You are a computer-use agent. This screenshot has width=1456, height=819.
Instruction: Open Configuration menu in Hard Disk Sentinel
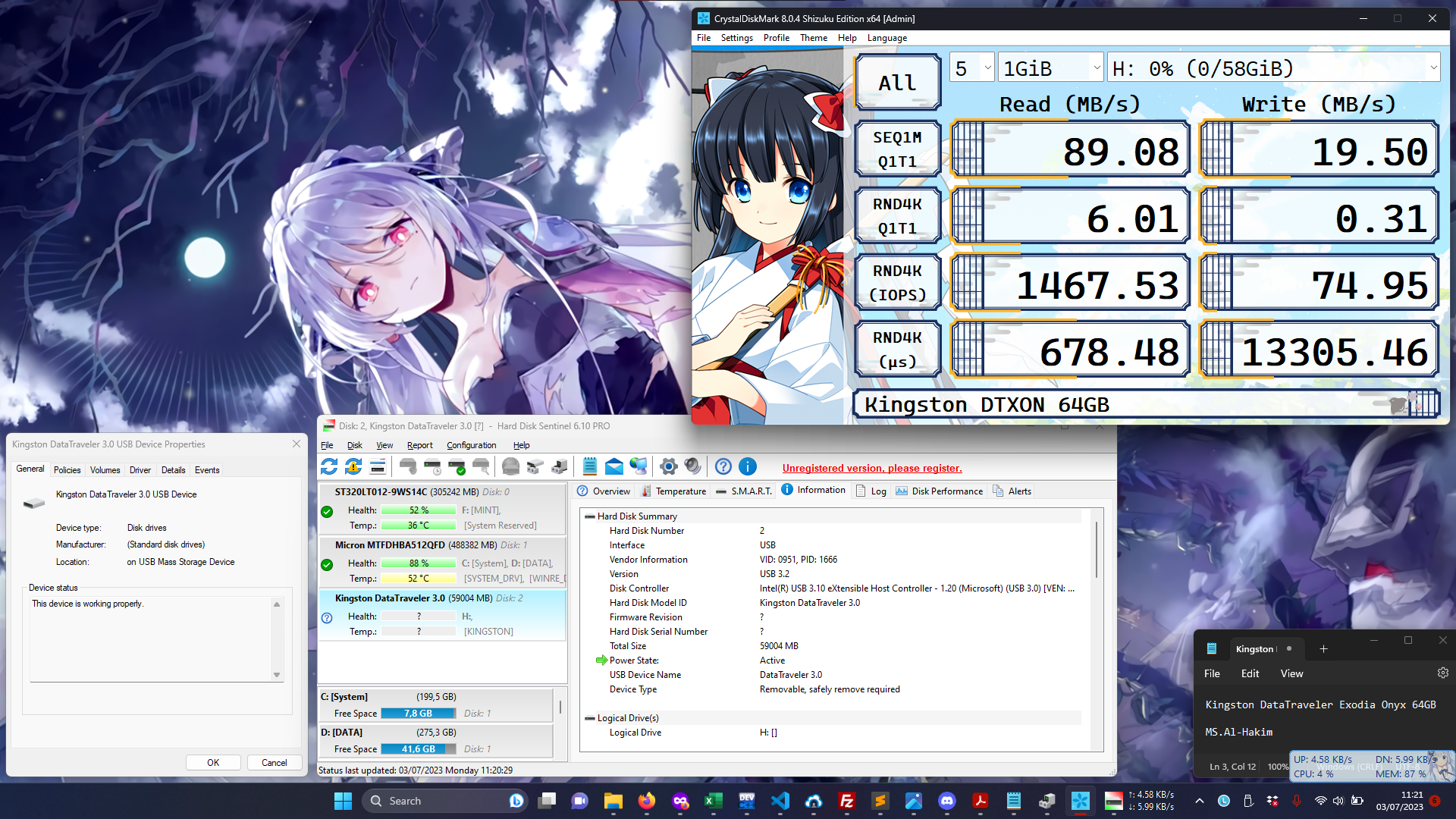(x=471, y=445)
